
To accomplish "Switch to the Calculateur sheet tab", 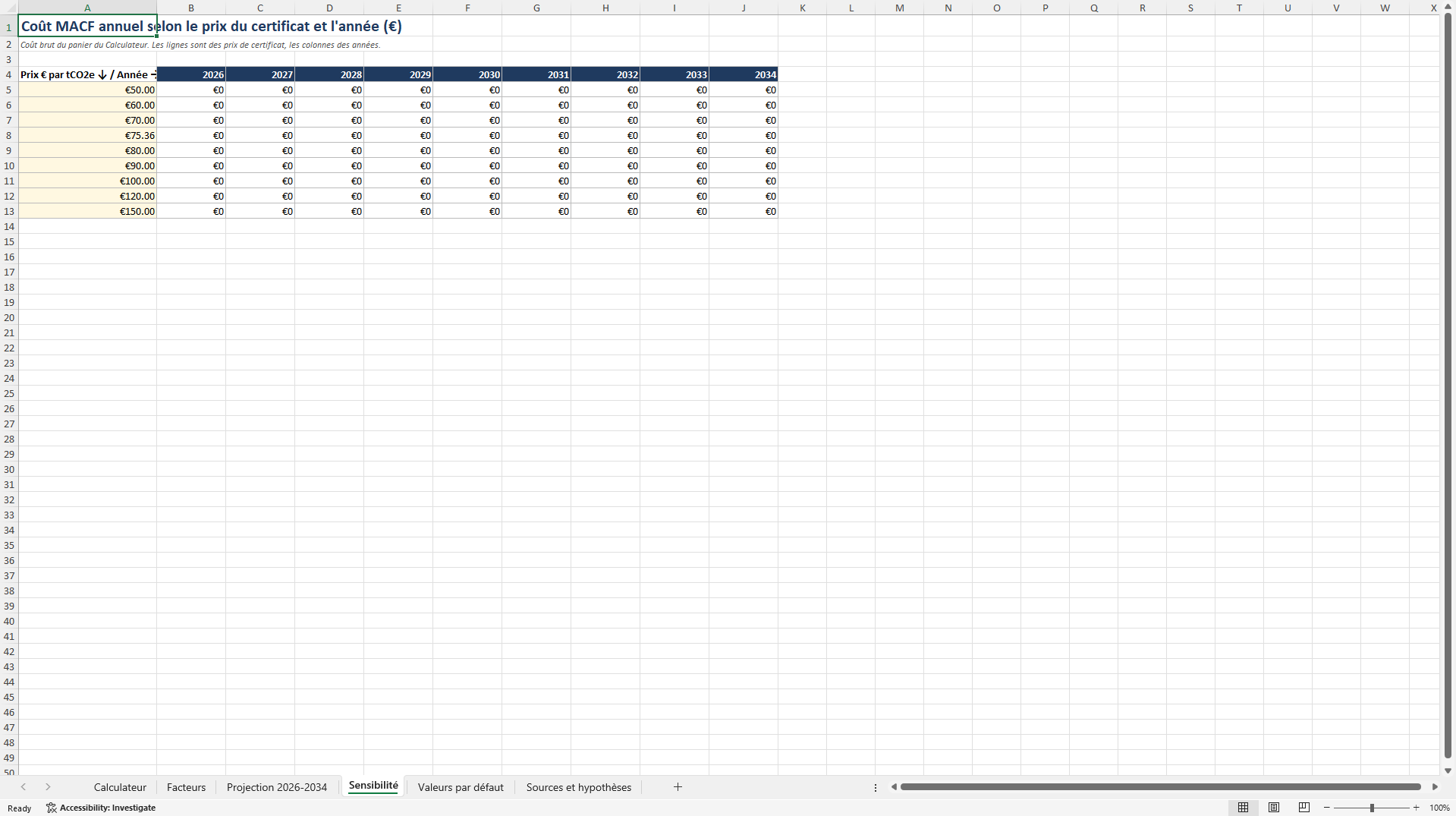I will pyautogui.click(x=120, y=787).
